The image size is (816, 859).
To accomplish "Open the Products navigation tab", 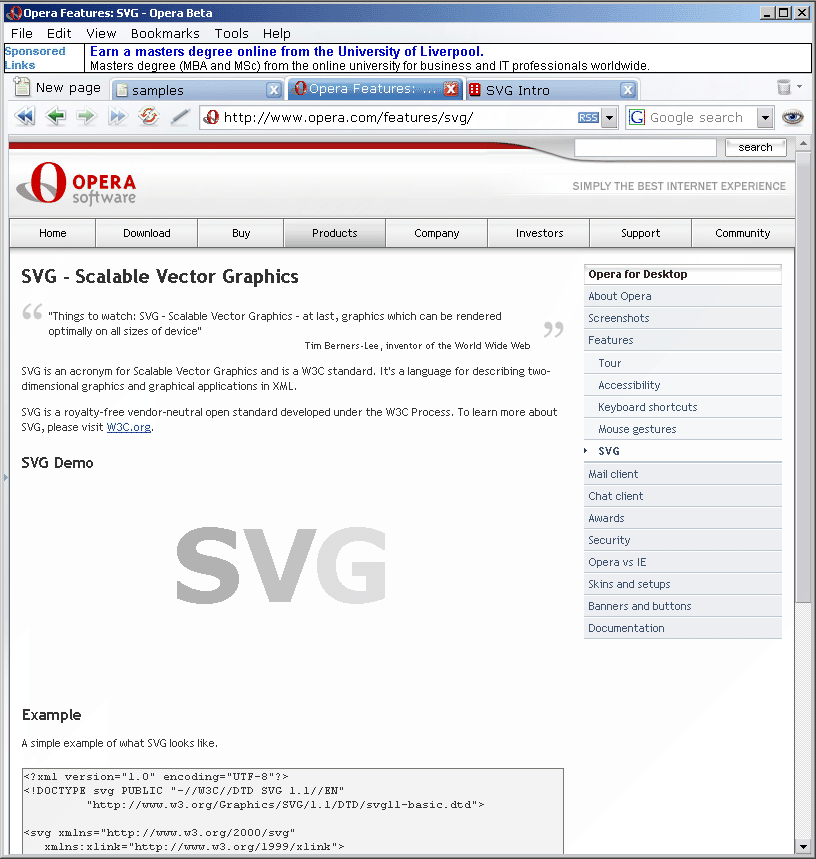I will (x=335, y=233).
